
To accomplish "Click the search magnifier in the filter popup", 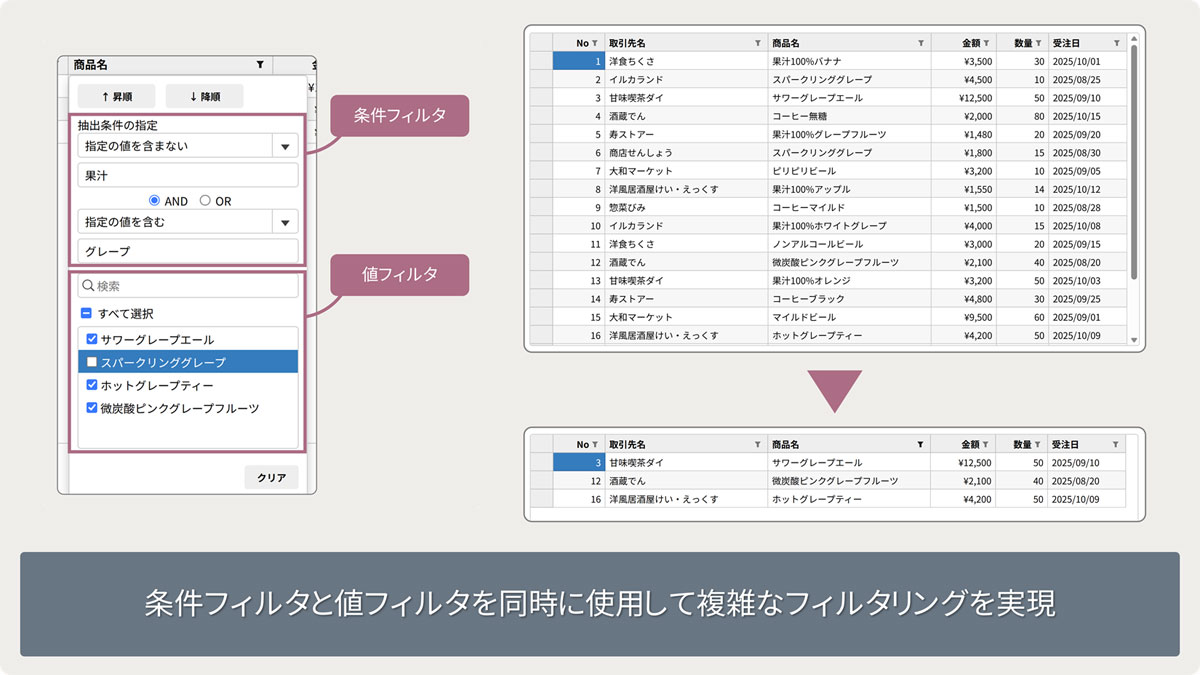I will point(90,287).
